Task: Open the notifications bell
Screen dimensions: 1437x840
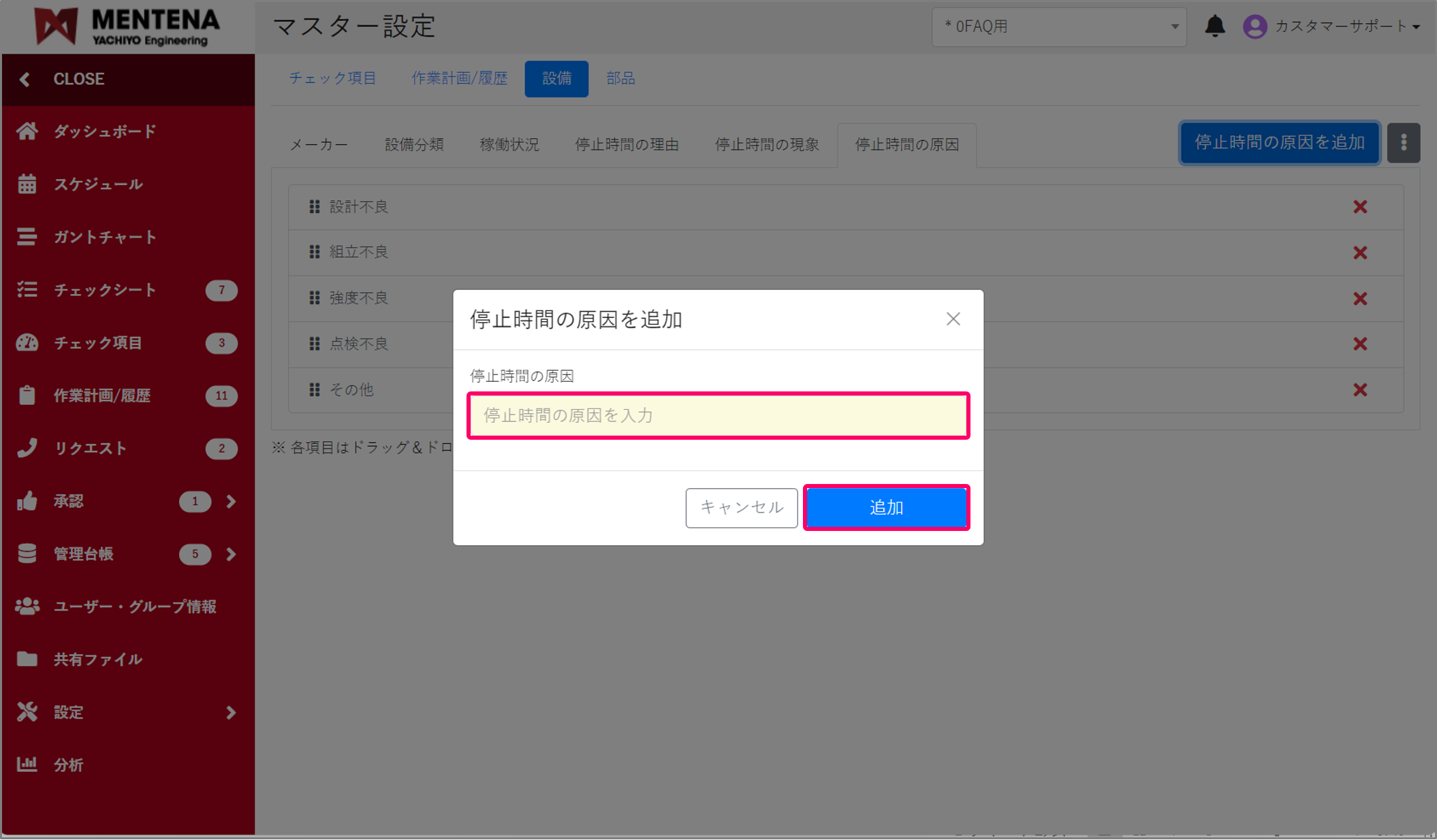Action: point(1215,26)
